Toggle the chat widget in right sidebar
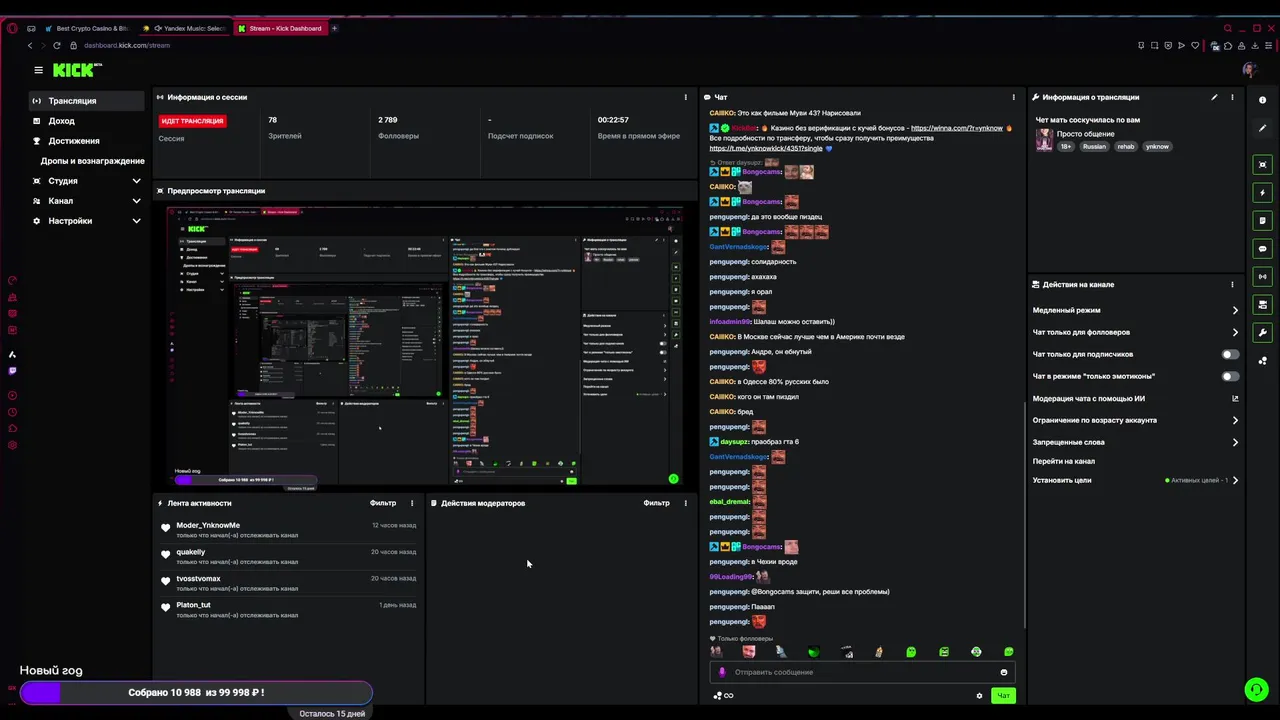The width and height of the screenshot is (1280, 720). pyautogui.click(x=1263, y=248)
